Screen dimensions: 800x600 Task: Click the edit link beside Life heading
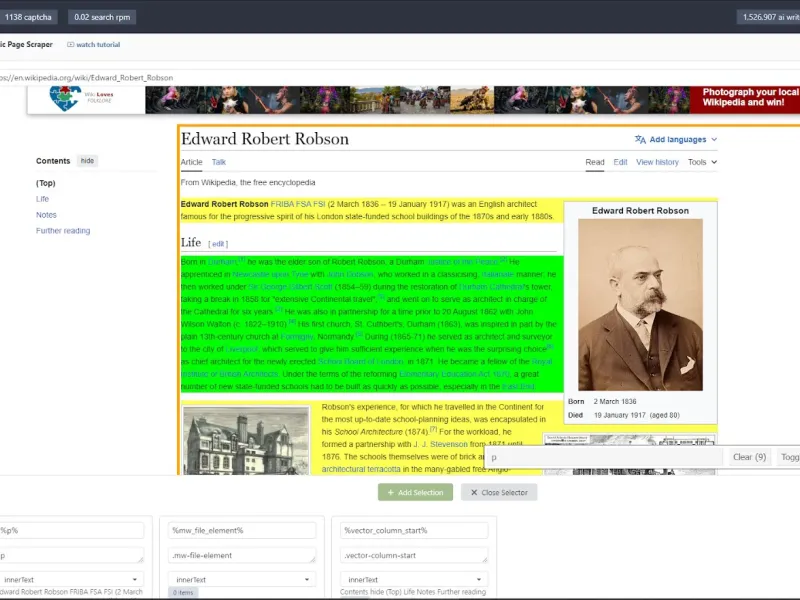coord(218,244)
